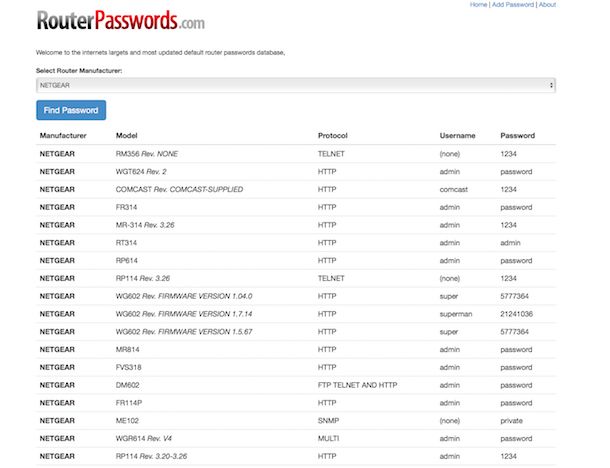This screenshot has height=468, width=610.
Task: Click (none) username in RP114 Rev. 3.26 row
Action: click(450, 279)
